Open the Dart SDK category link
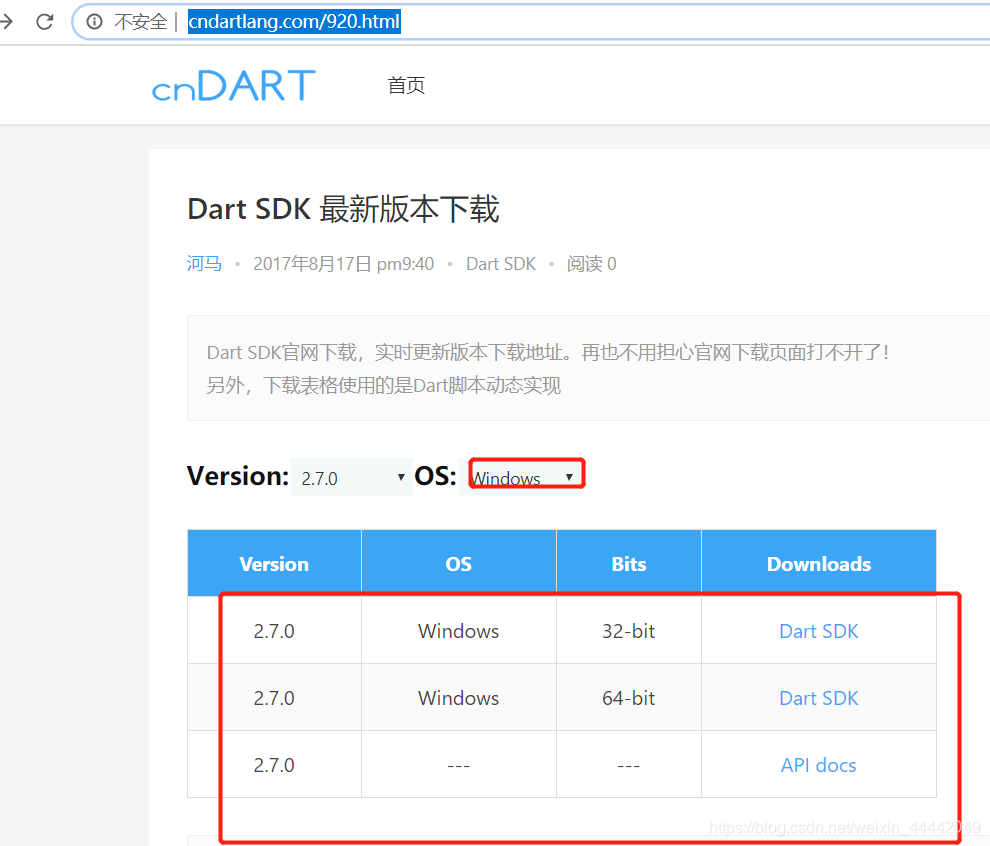 501,263
